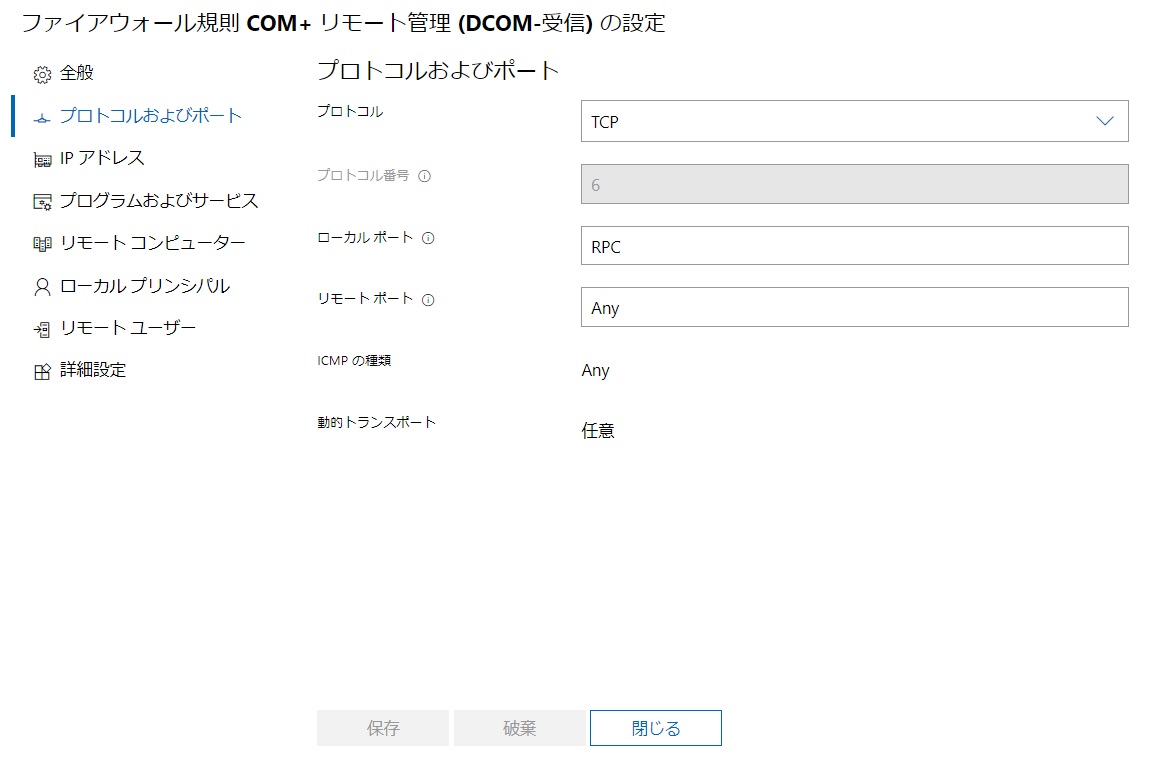1160x757 pixels.
Task: Click the 閉じる button
Action: [x=655, y=728]
